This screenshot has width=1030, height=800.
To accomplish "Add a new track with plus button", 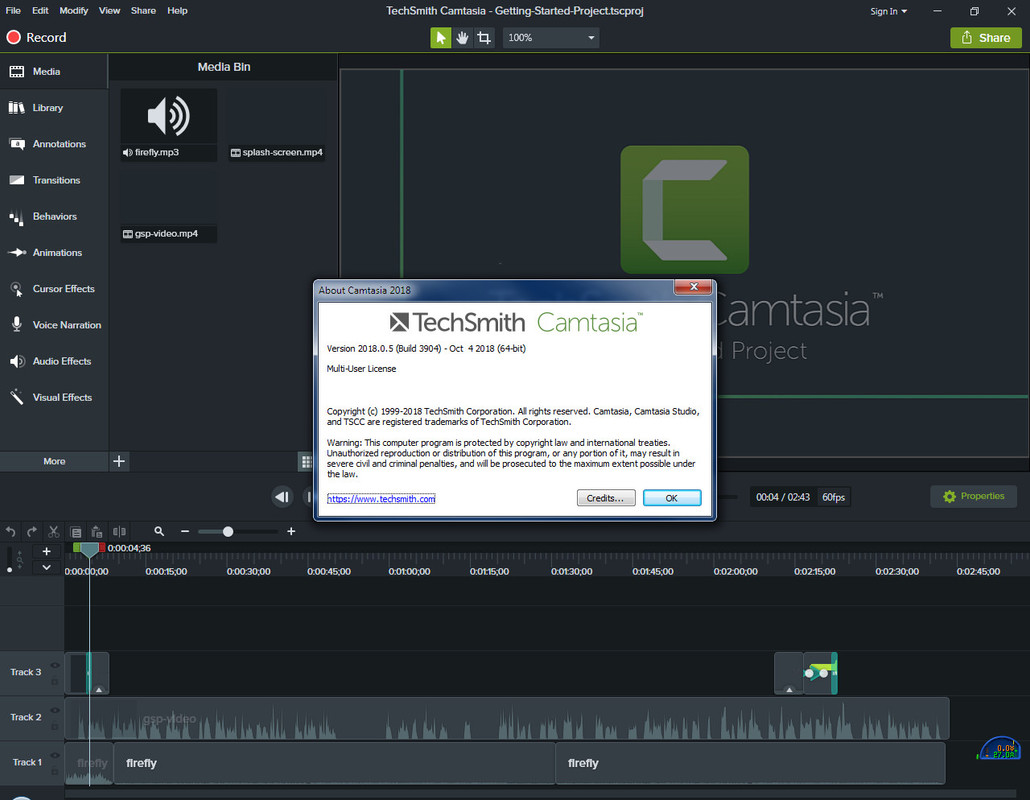I will pos(46,551).
